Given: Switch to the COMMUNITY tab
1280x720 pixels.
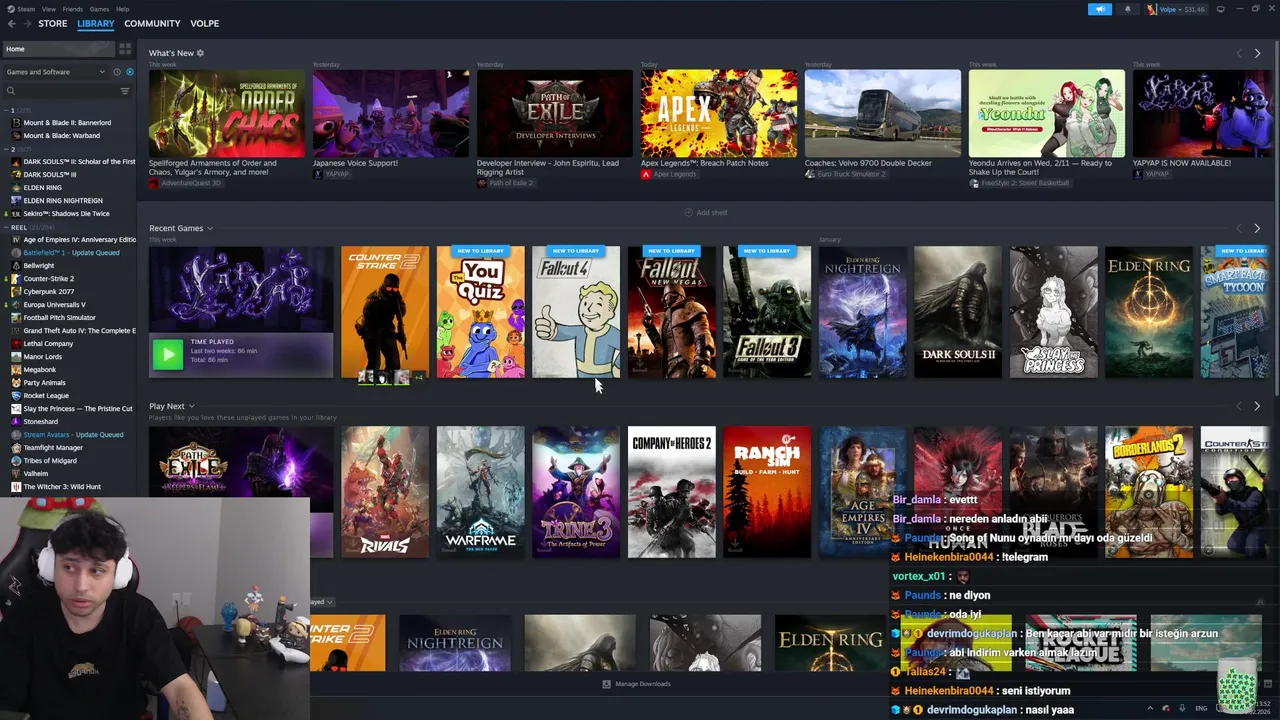Looking at the screenshot, I should pyautogui.click(x=152, y=23).
